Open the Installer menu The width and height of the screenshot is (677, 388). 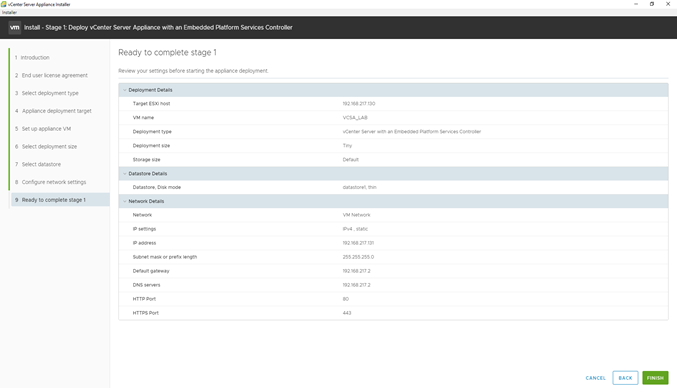(9, 13)
